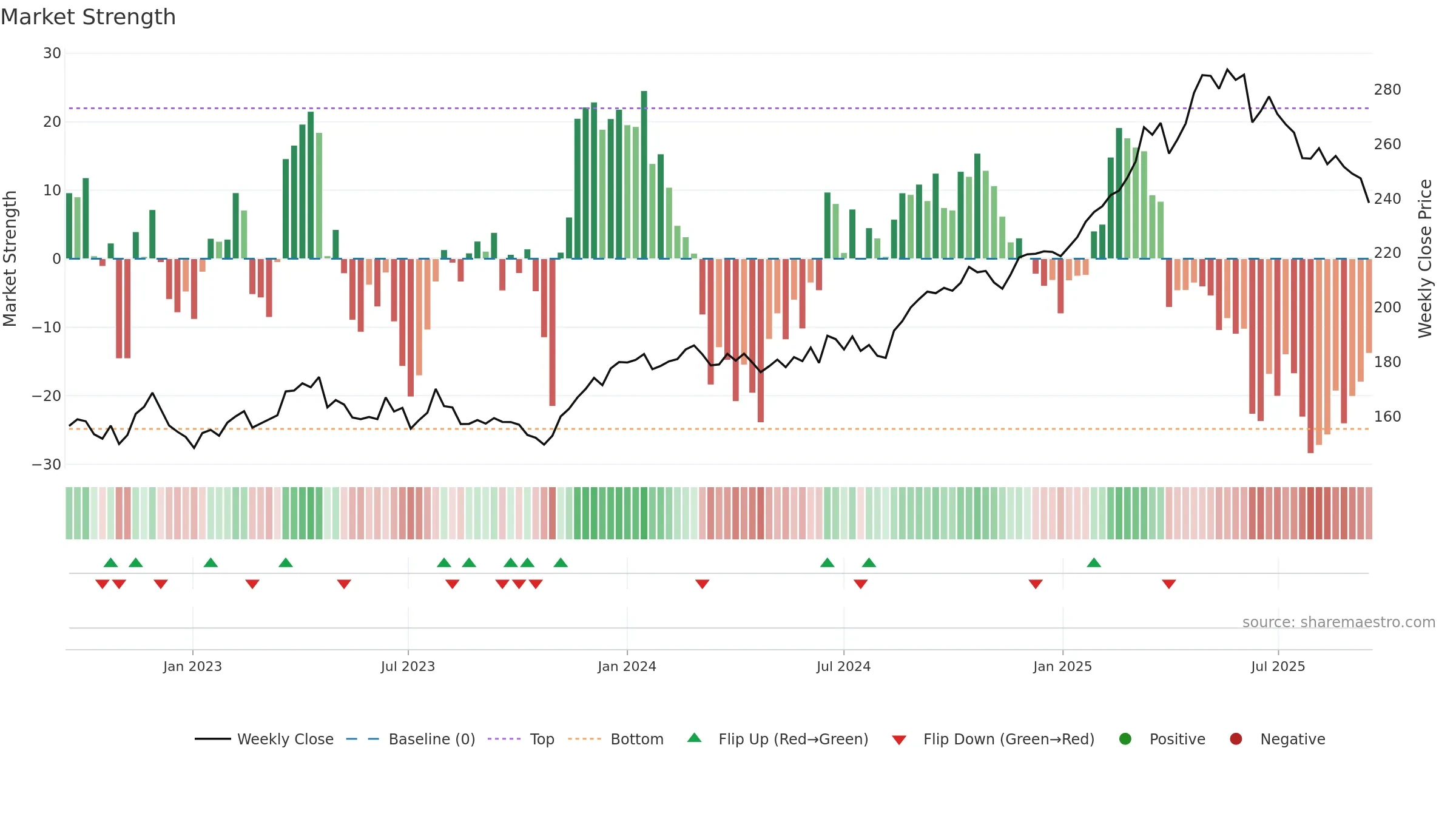The width and height of the screenshot is (1456, 819).
Task: Click the Jan 2025 axis label
Action: tap(1062, 666)
